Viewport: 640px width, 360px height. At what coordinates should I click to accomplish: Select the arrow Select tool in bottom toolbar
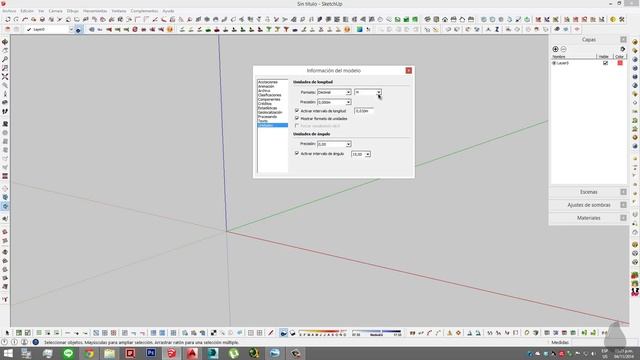(7, 333)
